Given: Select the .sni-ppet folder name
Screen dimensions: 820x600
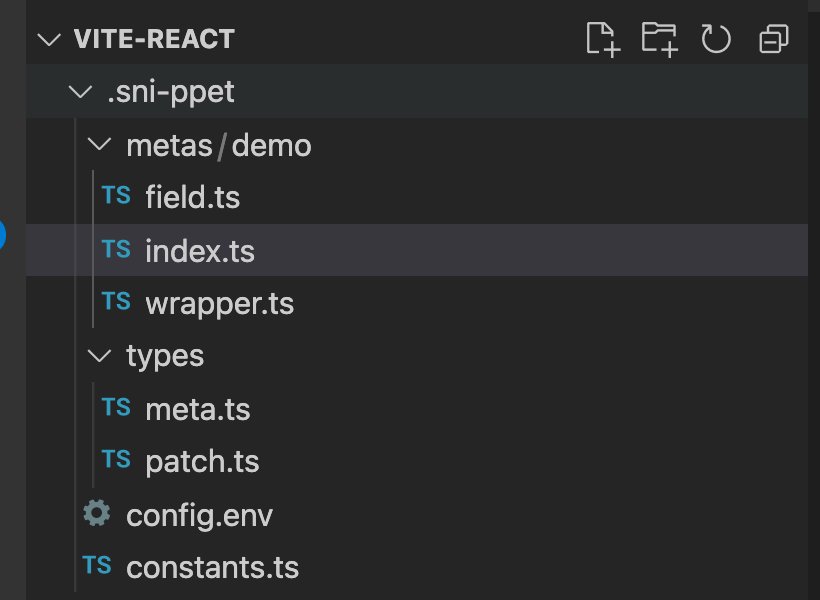Looking at the screenshot, I should pyautogui.click(x=170, y=93).
